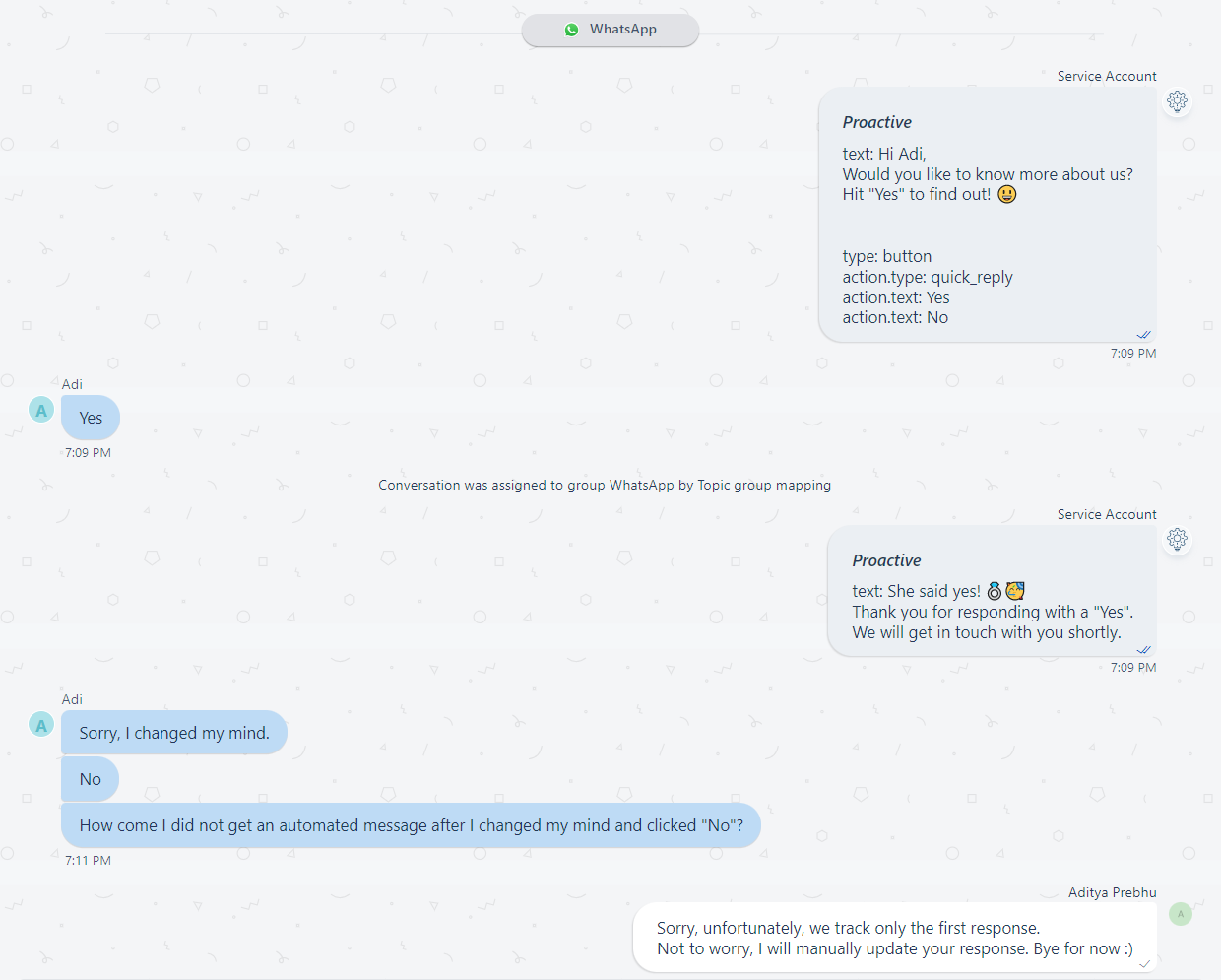The width and height of the screenshot is (1221, 980).
Task: Click the checkmark on Aditya Prebhu's reply
Action: (1144, 964)
